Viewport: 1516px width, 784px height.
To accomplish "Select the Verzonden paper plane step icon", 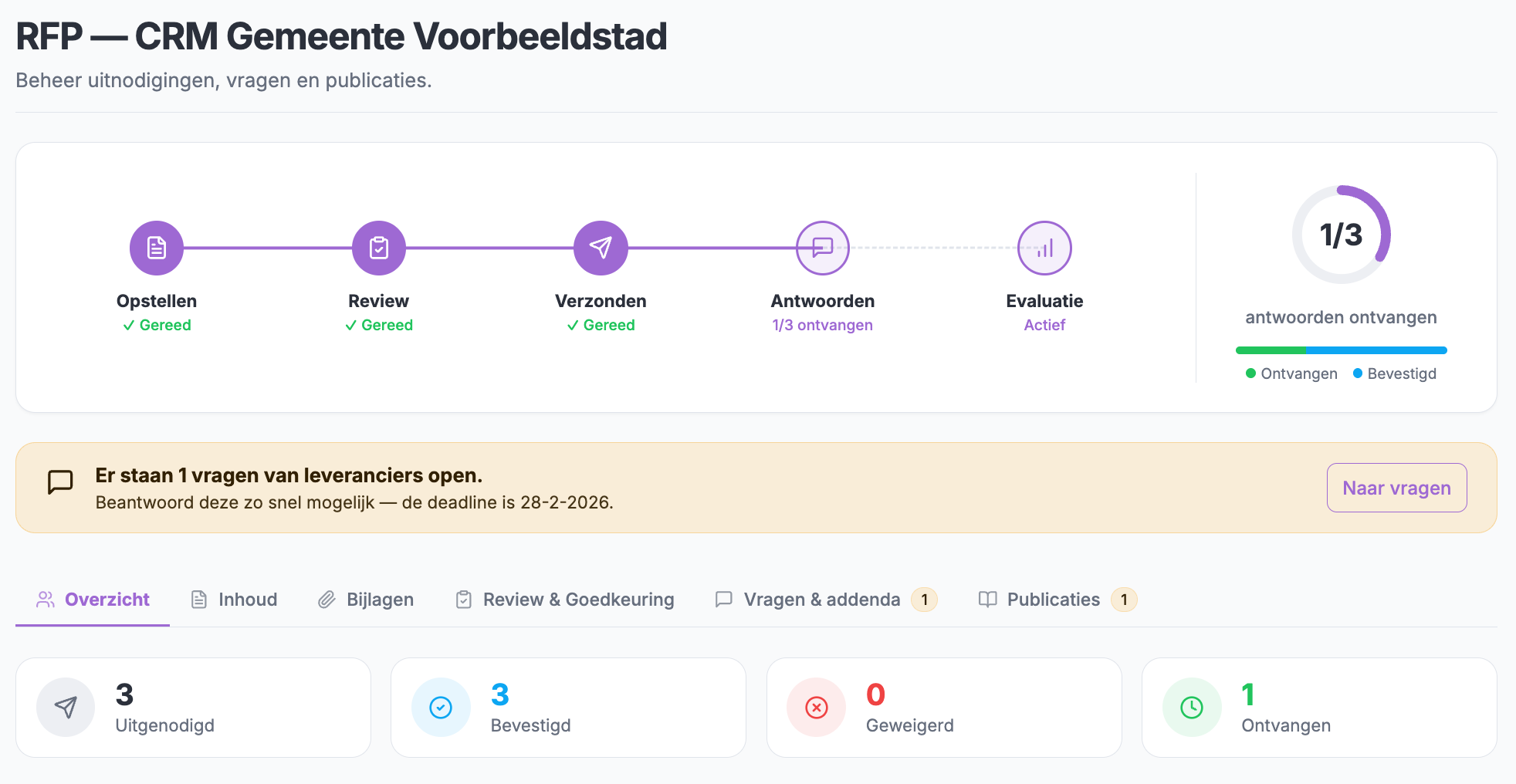I will pyautogui.click(x=601, y=248).
